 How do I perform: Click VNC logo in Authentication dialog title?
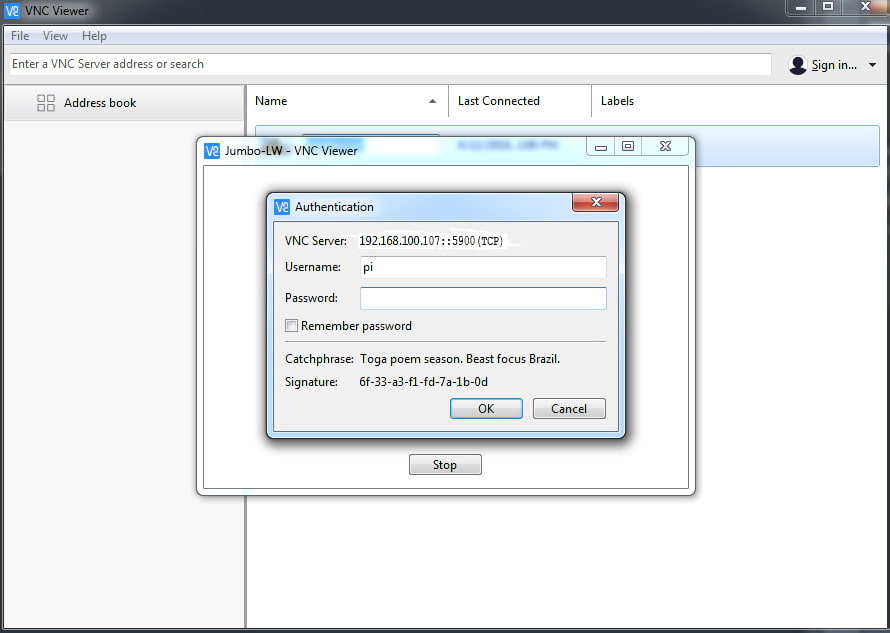(x=282, y=207)
